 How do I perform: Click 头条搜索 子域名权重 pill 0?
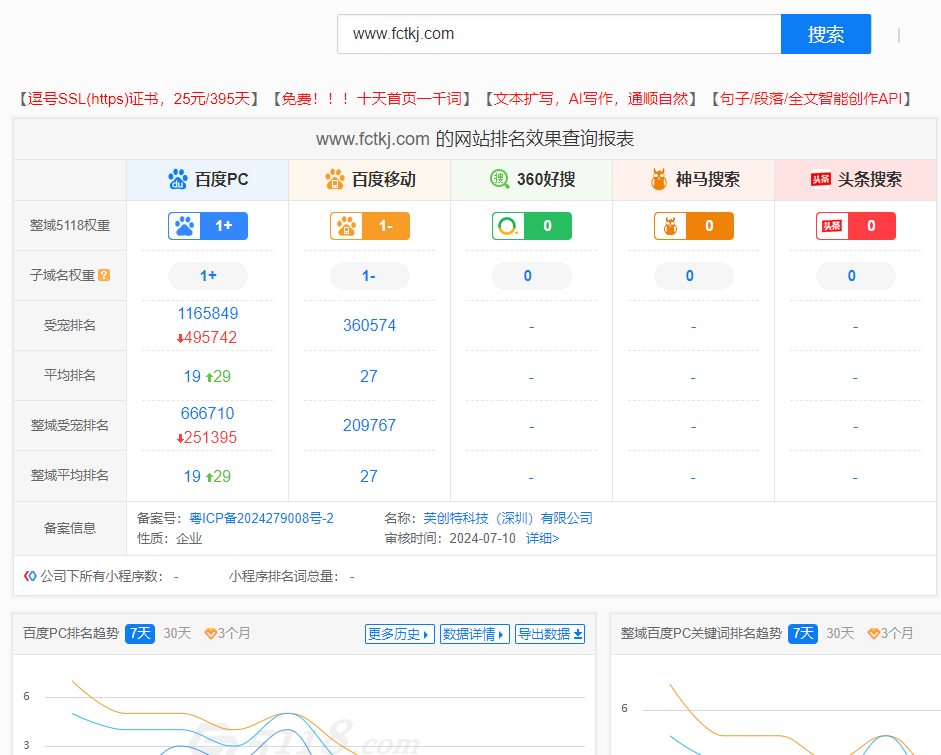[x=856, y=276]
